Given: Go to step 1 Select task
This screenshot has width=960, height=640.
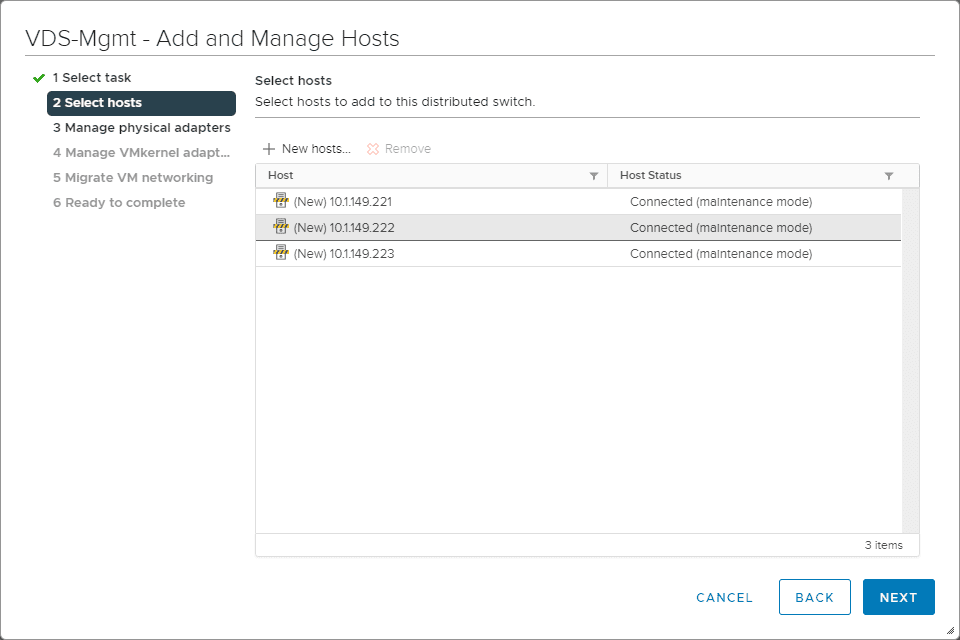Looking at the screenshot, I should (92, 77).
